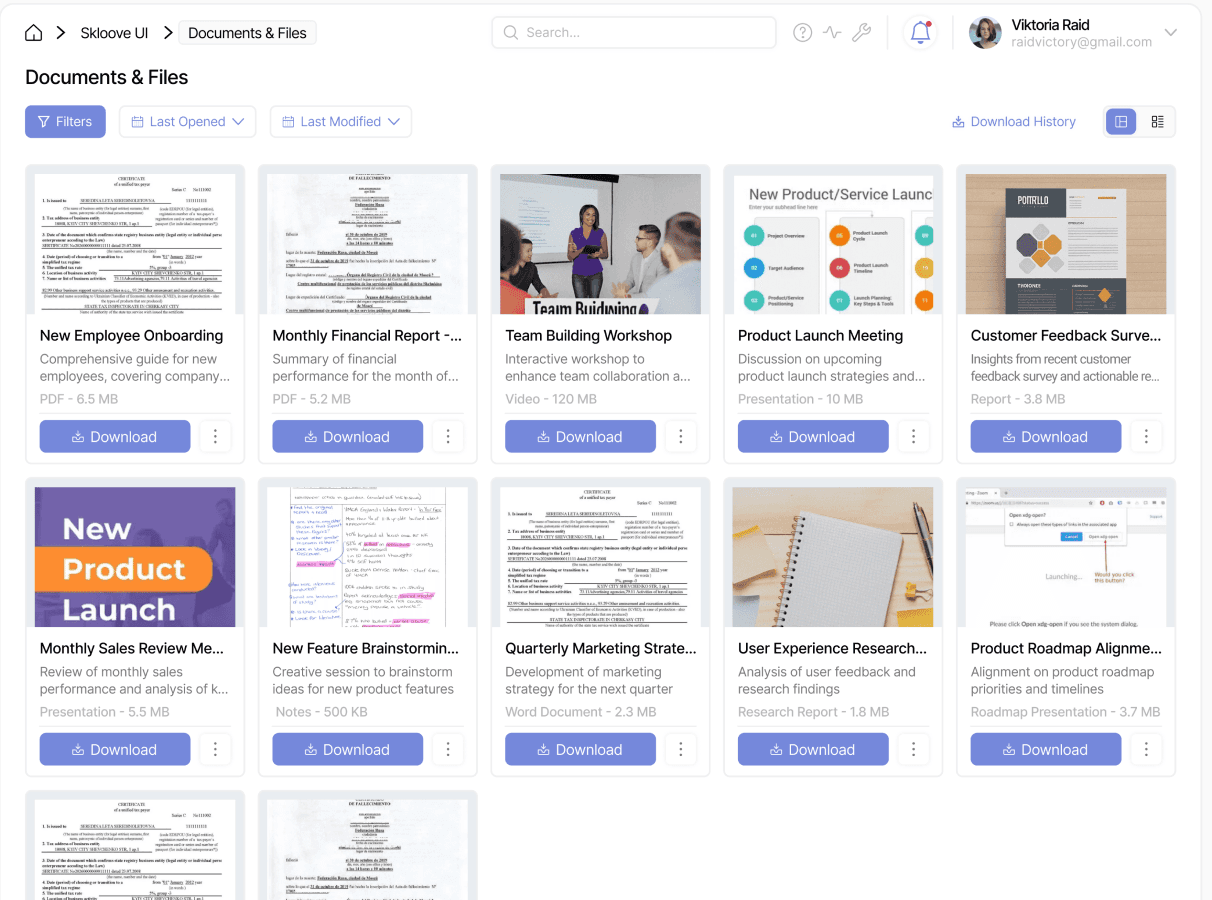This screenshot has height=900, width=1212.
Task: Click the "Notes - 500 KB" file info
Action: 322,712
